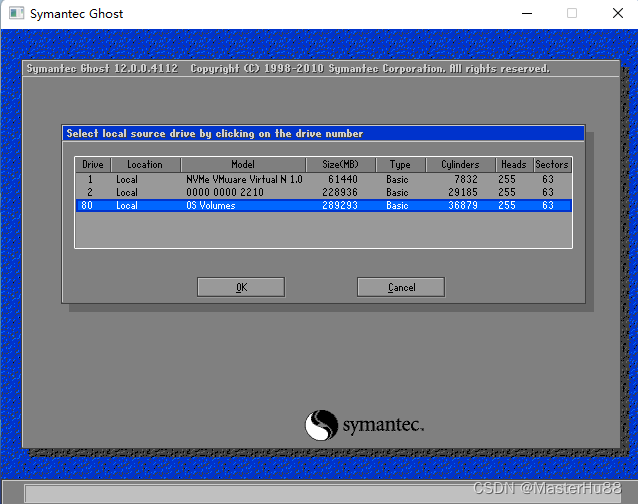Select drive 1 in the list

point(323,179)
